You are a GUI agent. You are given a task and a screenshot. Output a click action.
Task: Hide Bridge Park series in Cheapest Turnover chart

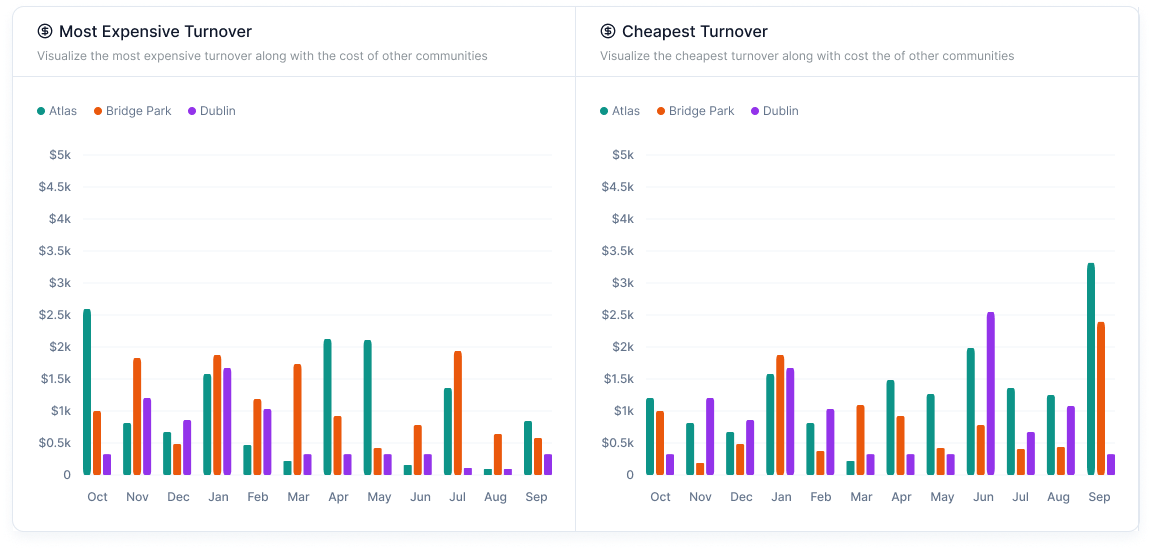pos(695,111)
